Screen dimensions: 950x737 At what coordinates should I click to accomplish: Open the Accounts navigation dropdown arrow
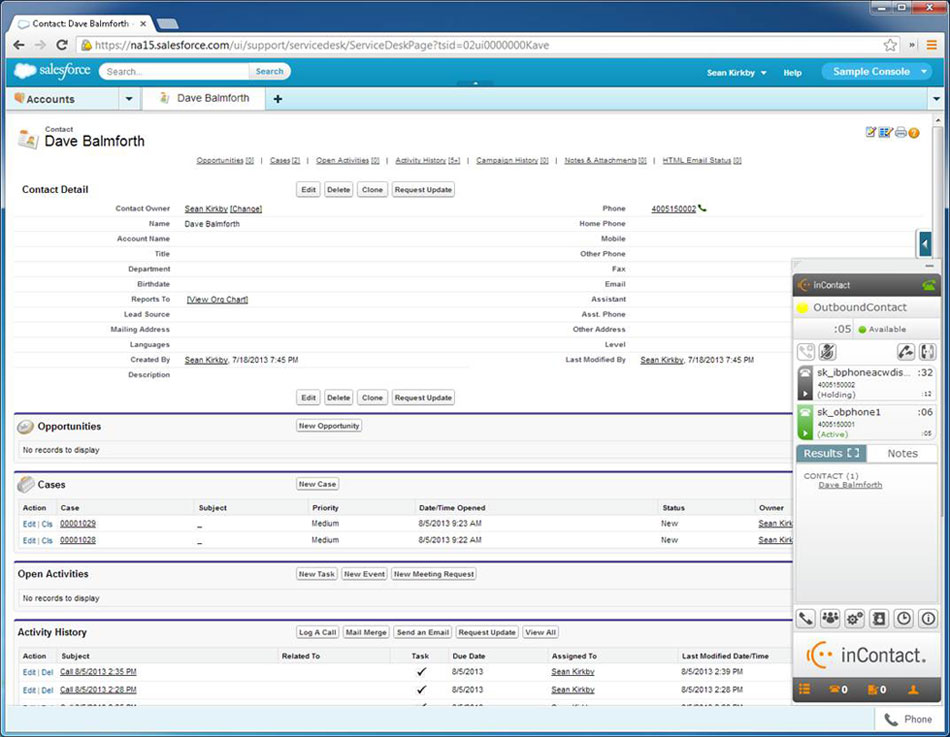[x=129, y=99]
